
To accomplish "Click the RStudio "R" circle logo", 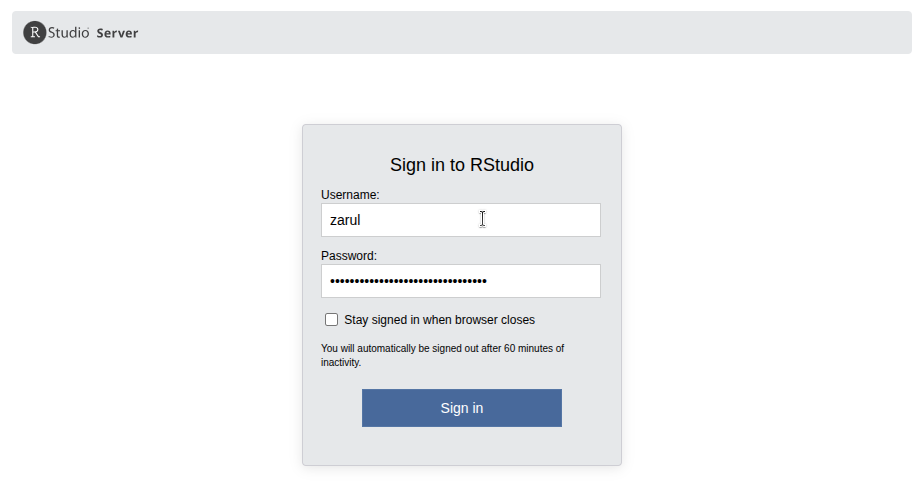I will [35, 33].
